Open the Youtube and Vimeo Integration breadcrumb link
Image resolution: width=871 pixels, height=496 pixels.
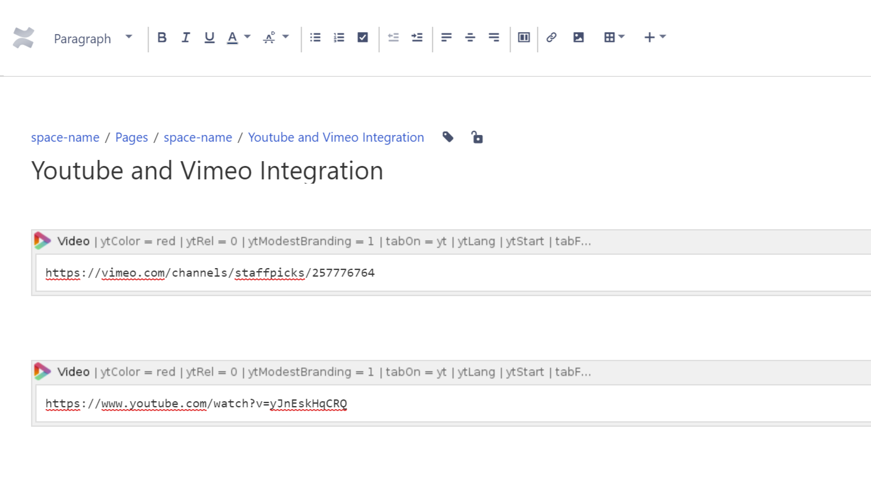pyautogui.click(x=336, y=137)
